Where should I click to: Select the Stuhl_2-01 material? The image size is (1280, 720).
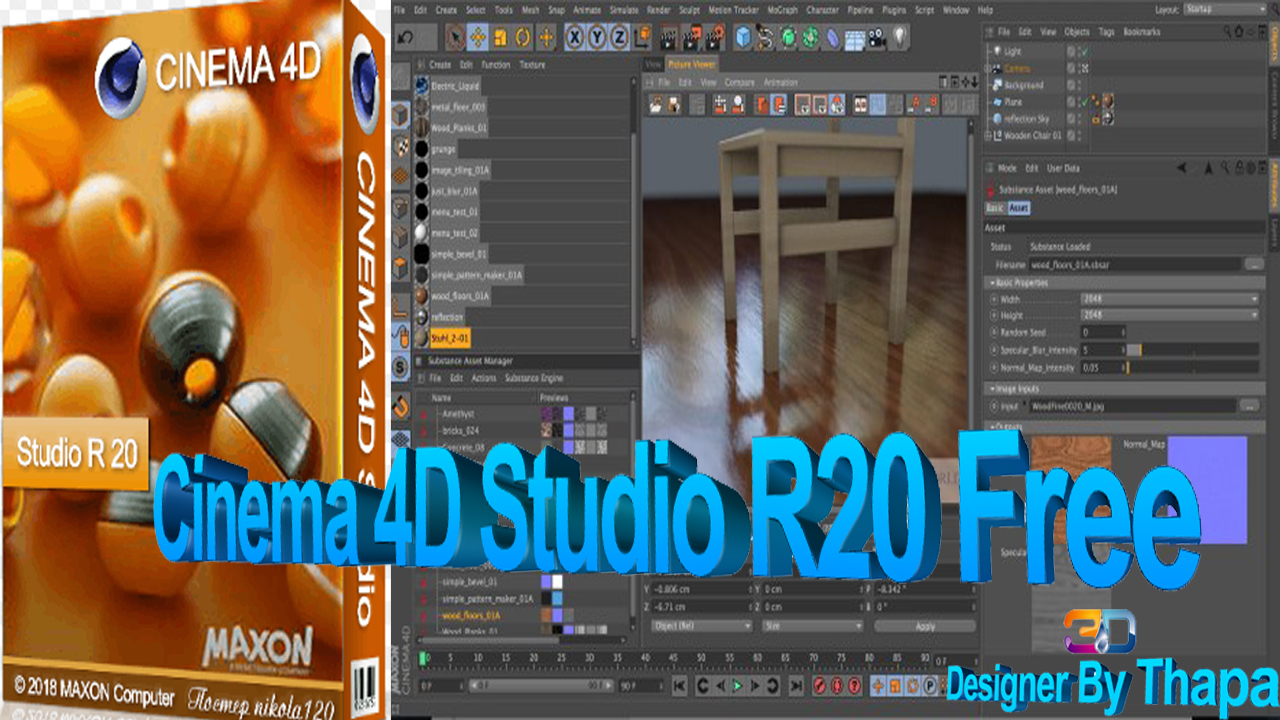coord(451,338)
